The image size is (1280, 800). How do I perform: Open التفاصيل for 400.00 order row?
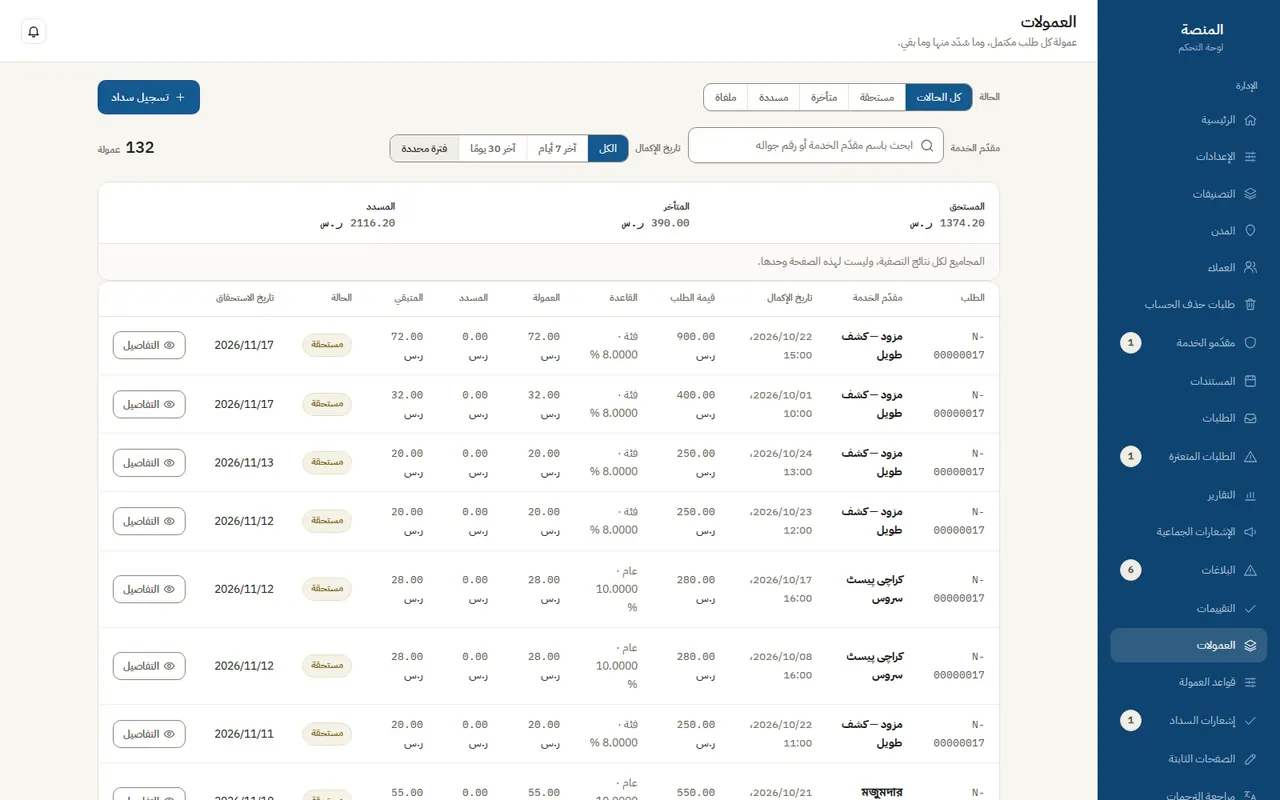pos(149,404)
